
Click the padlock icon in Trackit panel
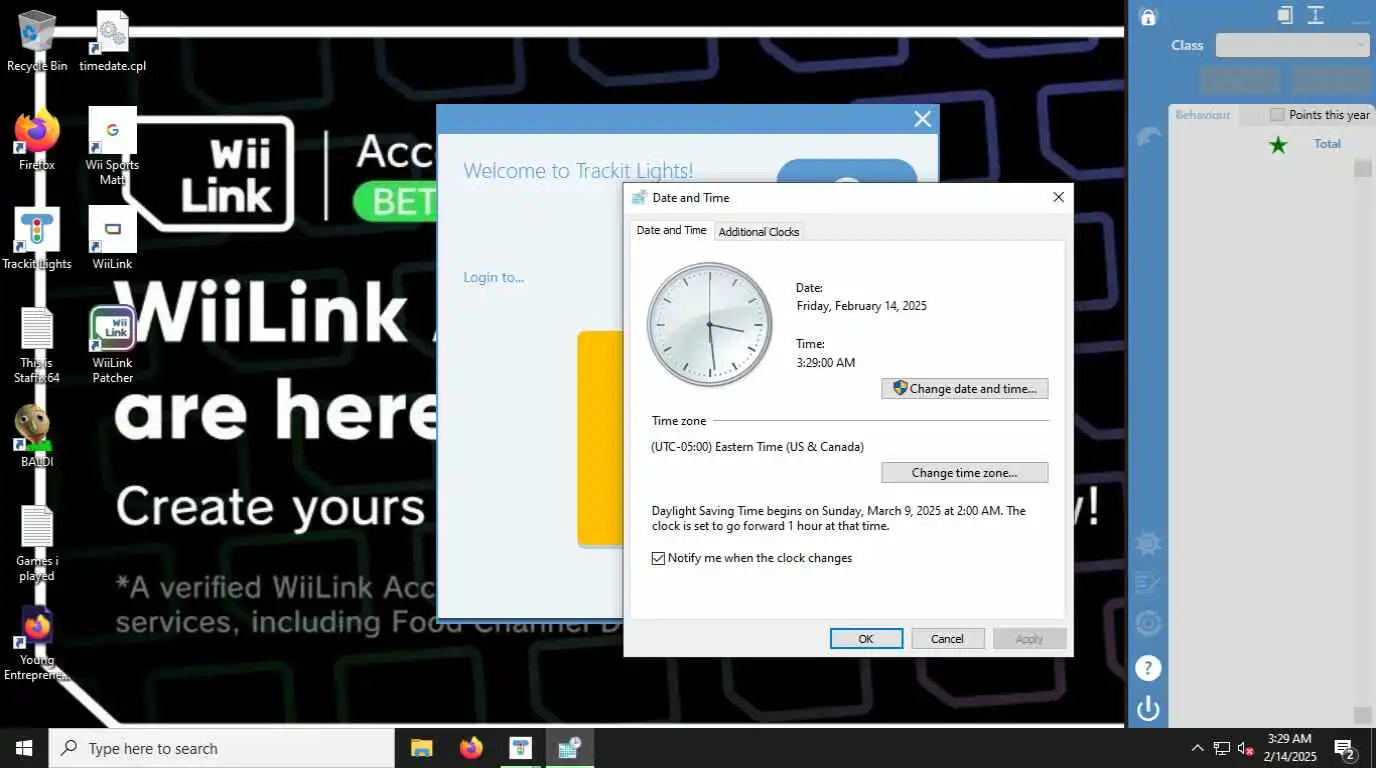pos(1148,16)
